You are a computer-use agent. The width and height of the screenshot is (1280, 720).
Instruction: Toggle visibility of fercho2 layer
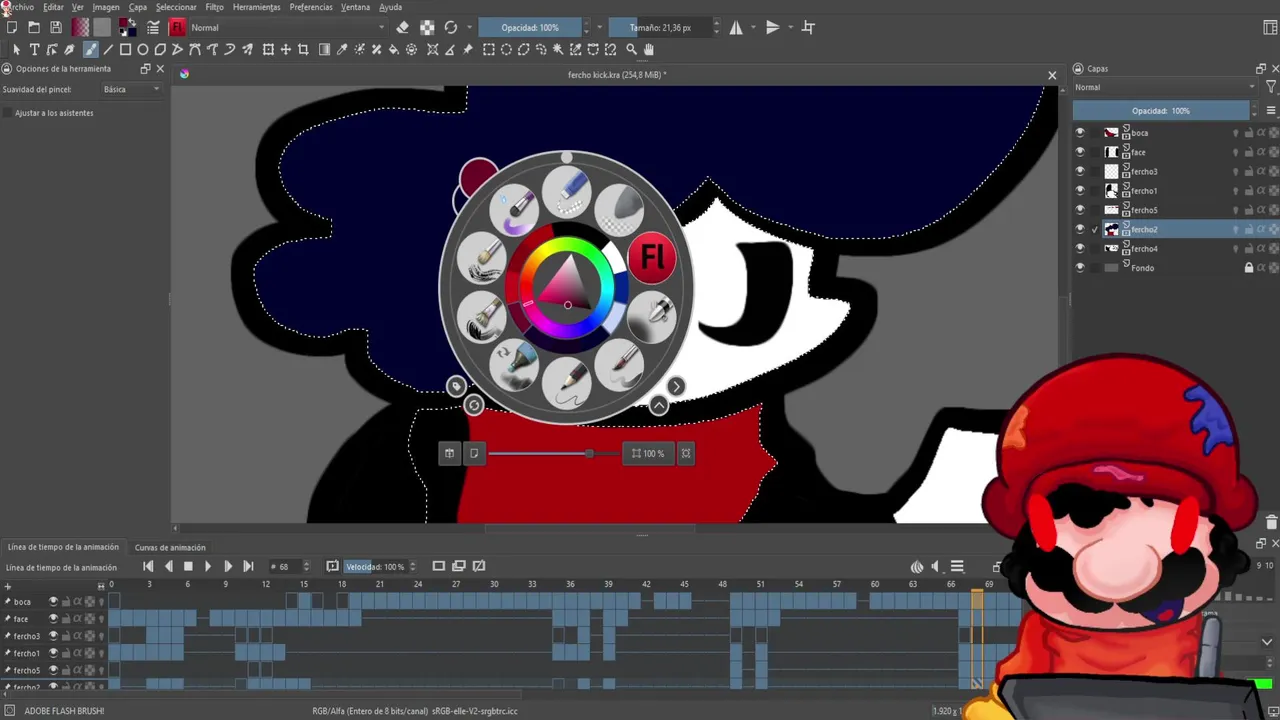pos(1079,229)
